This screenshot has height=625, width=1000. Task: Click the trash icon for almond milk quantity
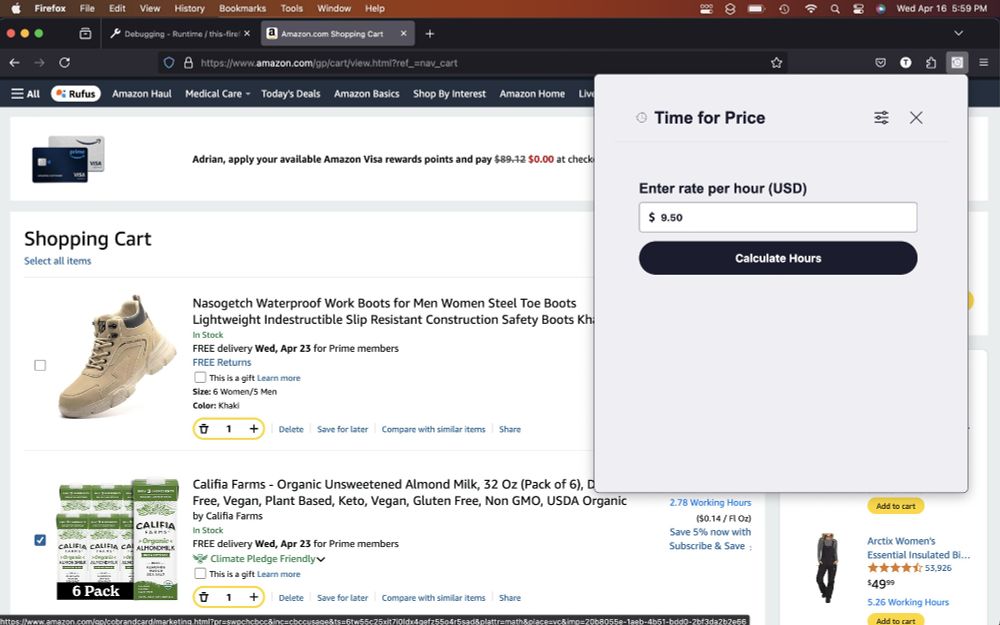(x=204, y=598)
